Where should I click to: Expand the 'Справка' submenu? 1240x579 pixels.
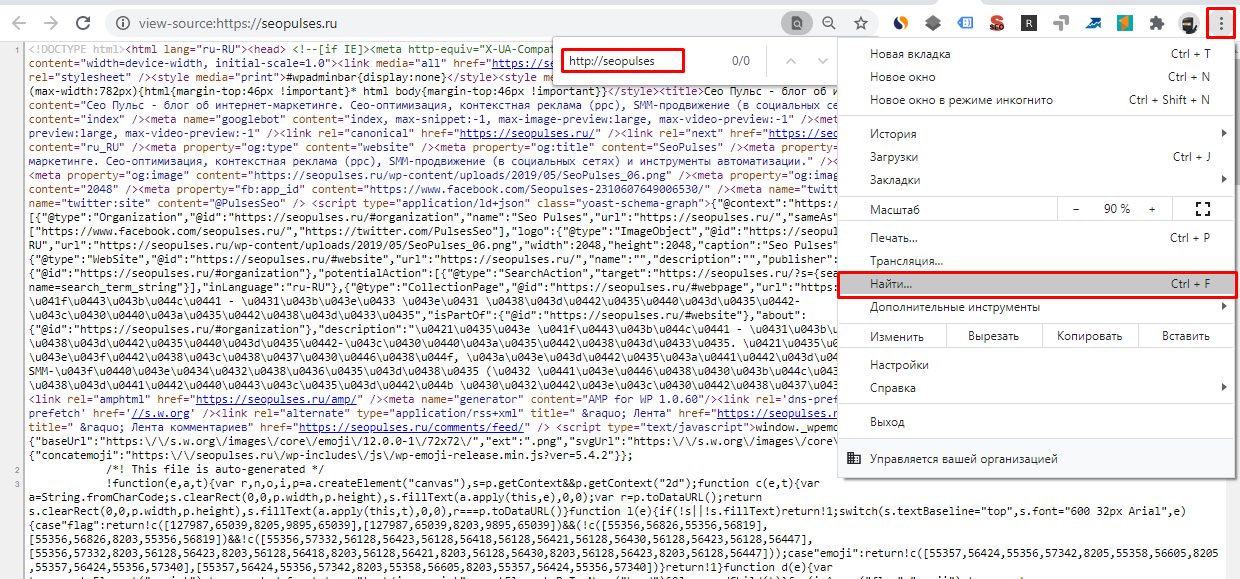point(1038,388)
